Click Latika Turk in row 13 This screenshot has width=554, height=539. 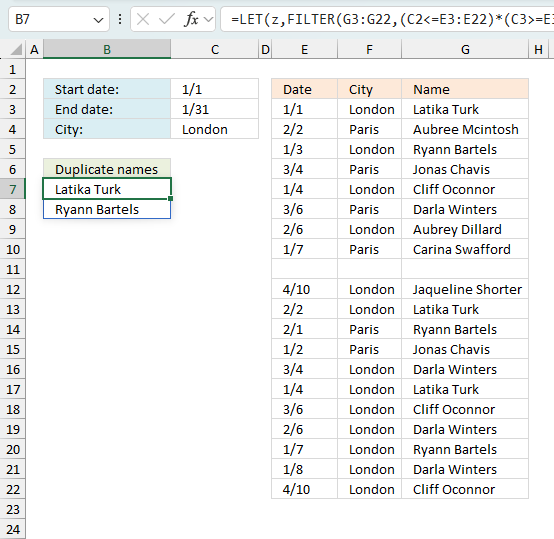click(x=465, y=309)
